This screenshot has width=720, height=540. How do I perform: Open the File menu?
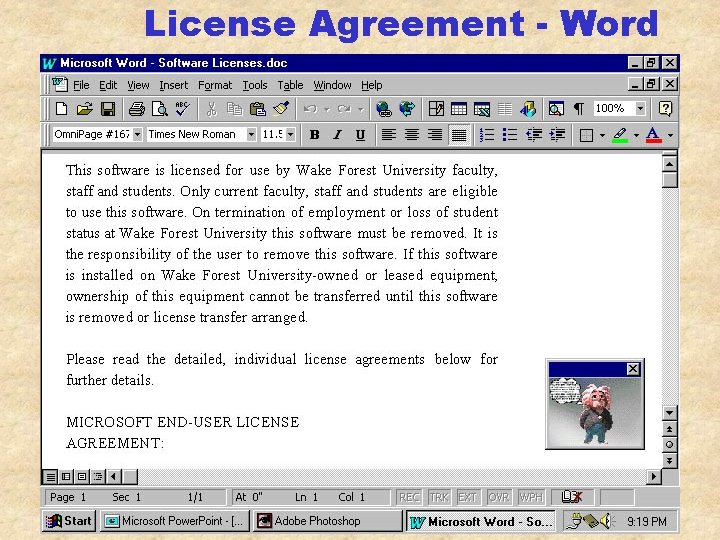pos(81,85)
